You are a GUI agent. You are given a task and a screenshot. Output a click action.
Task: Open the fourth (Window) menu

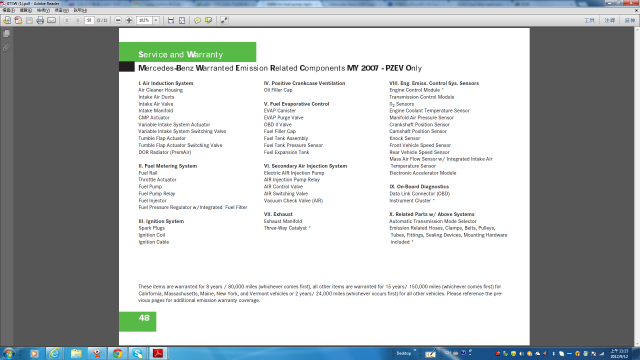click(x=62, y=10)
